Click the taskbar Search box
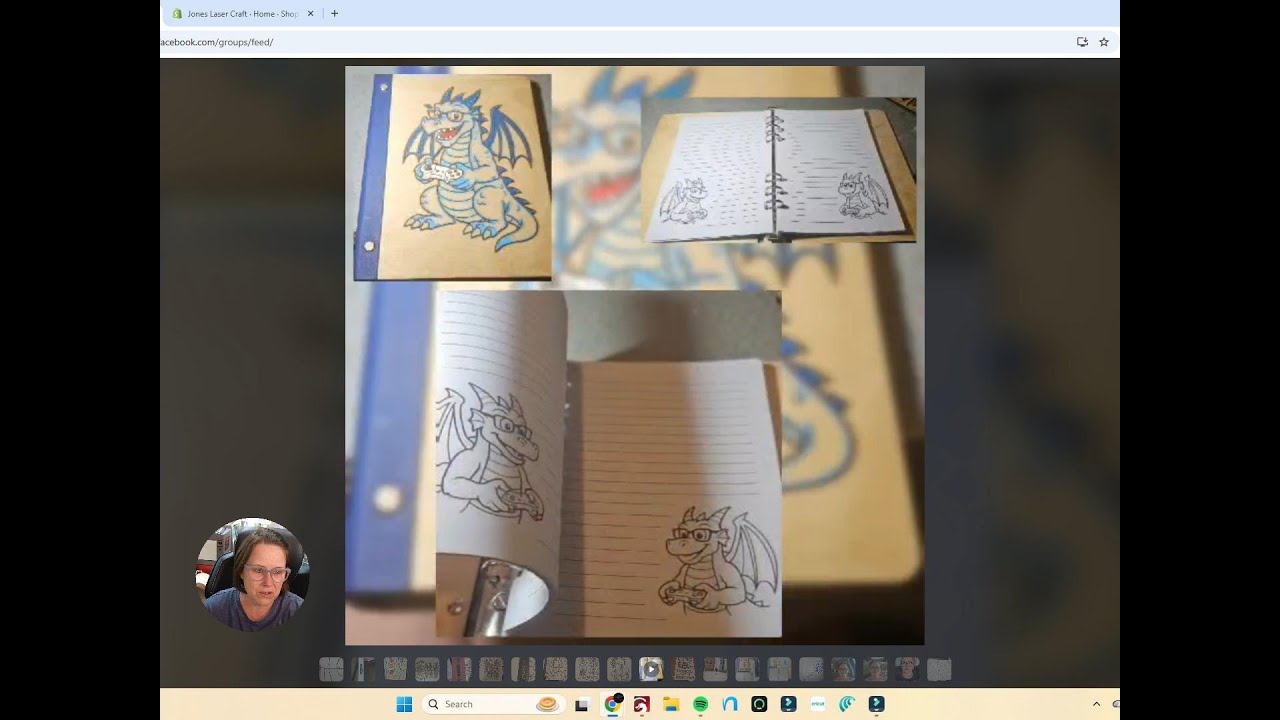1280x720 pixels. [493, 704]
